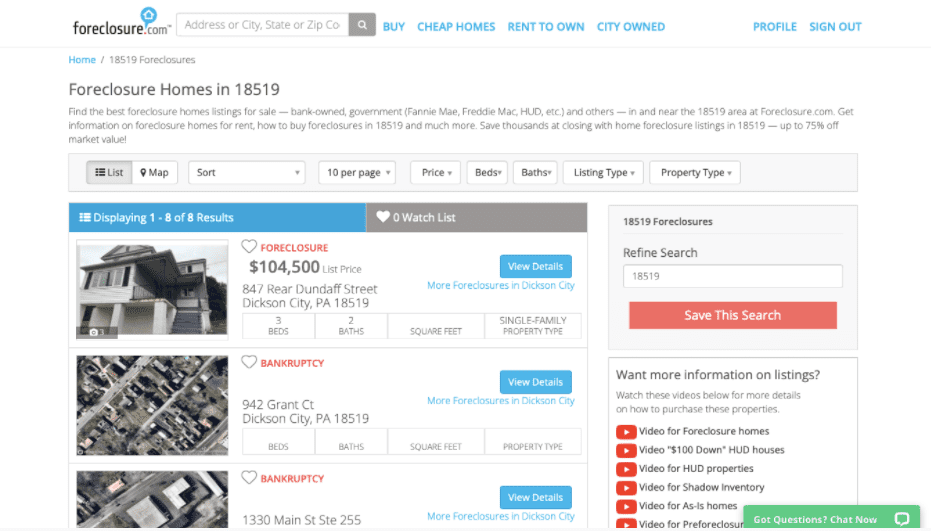The width and height of the screenshot is (931, 531).
Task: Switch to List view
Action: click(x=109, y=172)
